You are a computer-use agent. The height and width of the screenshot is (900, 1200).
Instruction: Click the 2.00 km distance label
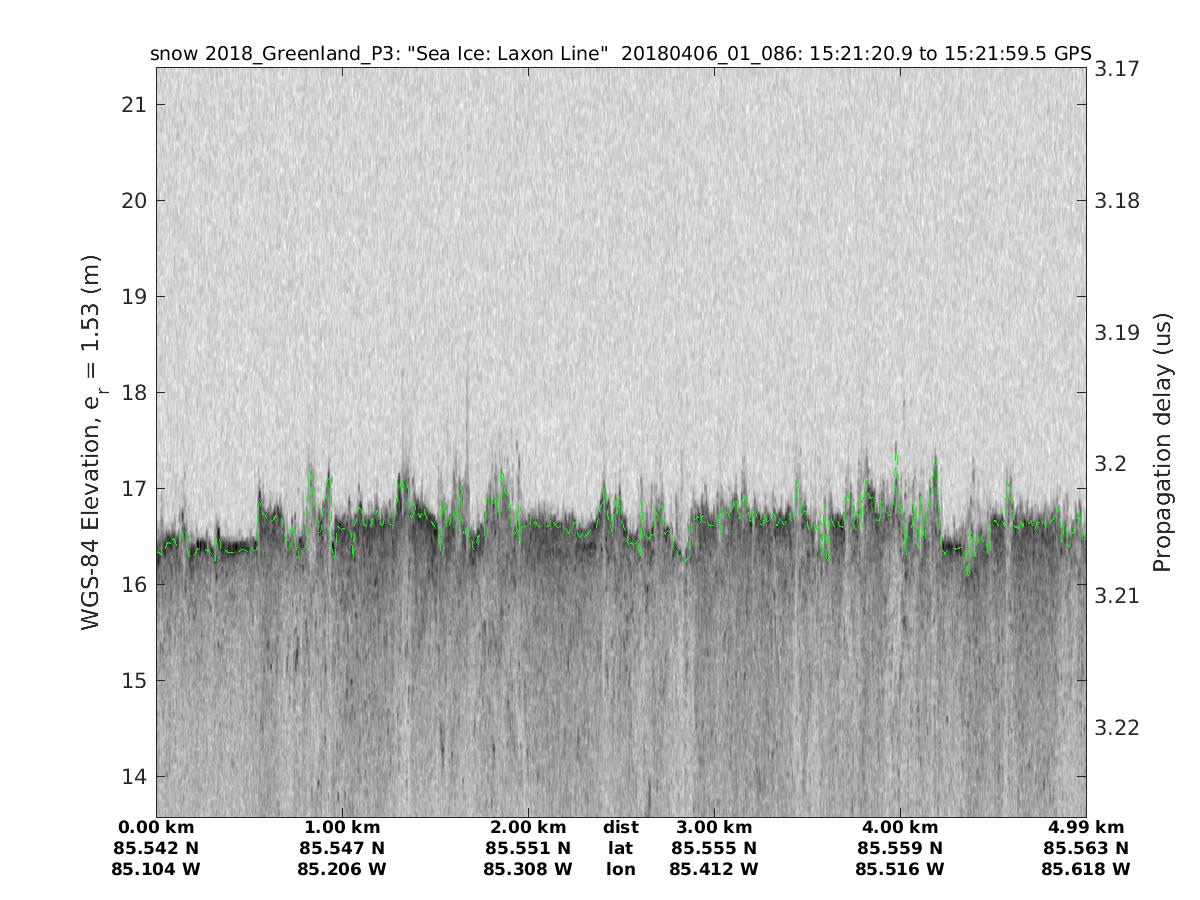click(x=528, y=828)
